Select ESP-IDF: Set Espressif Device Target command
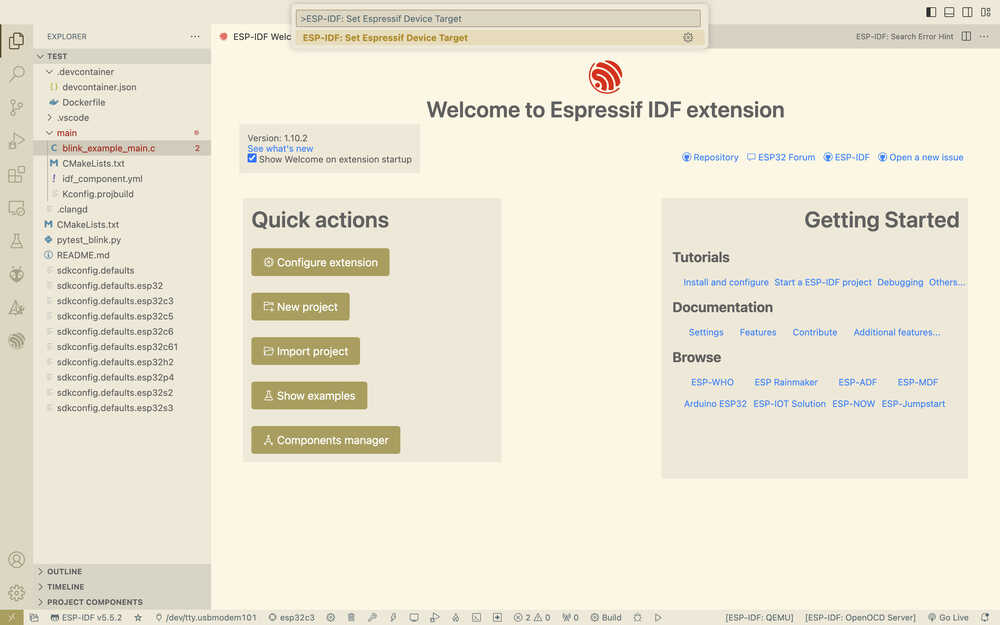 [385, 38]
